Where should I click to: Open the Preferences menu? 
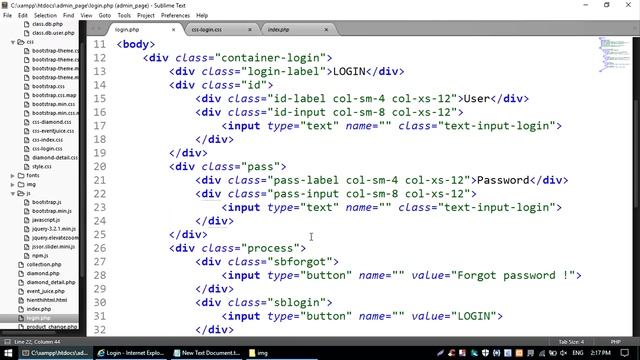click(x=176, y=16)
